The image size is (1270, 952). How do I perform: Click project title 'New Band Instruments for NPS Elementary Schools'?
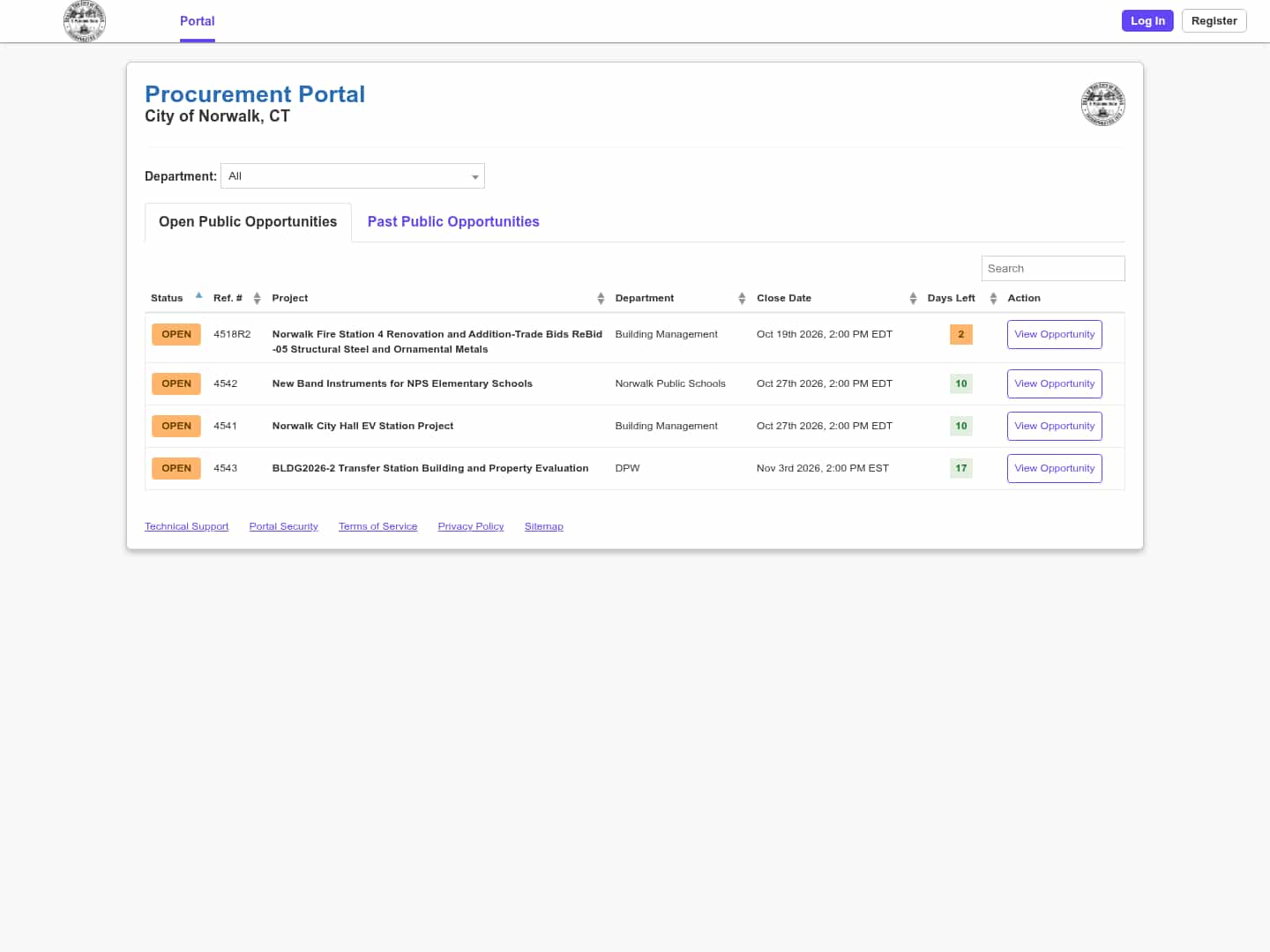(402, 384)
